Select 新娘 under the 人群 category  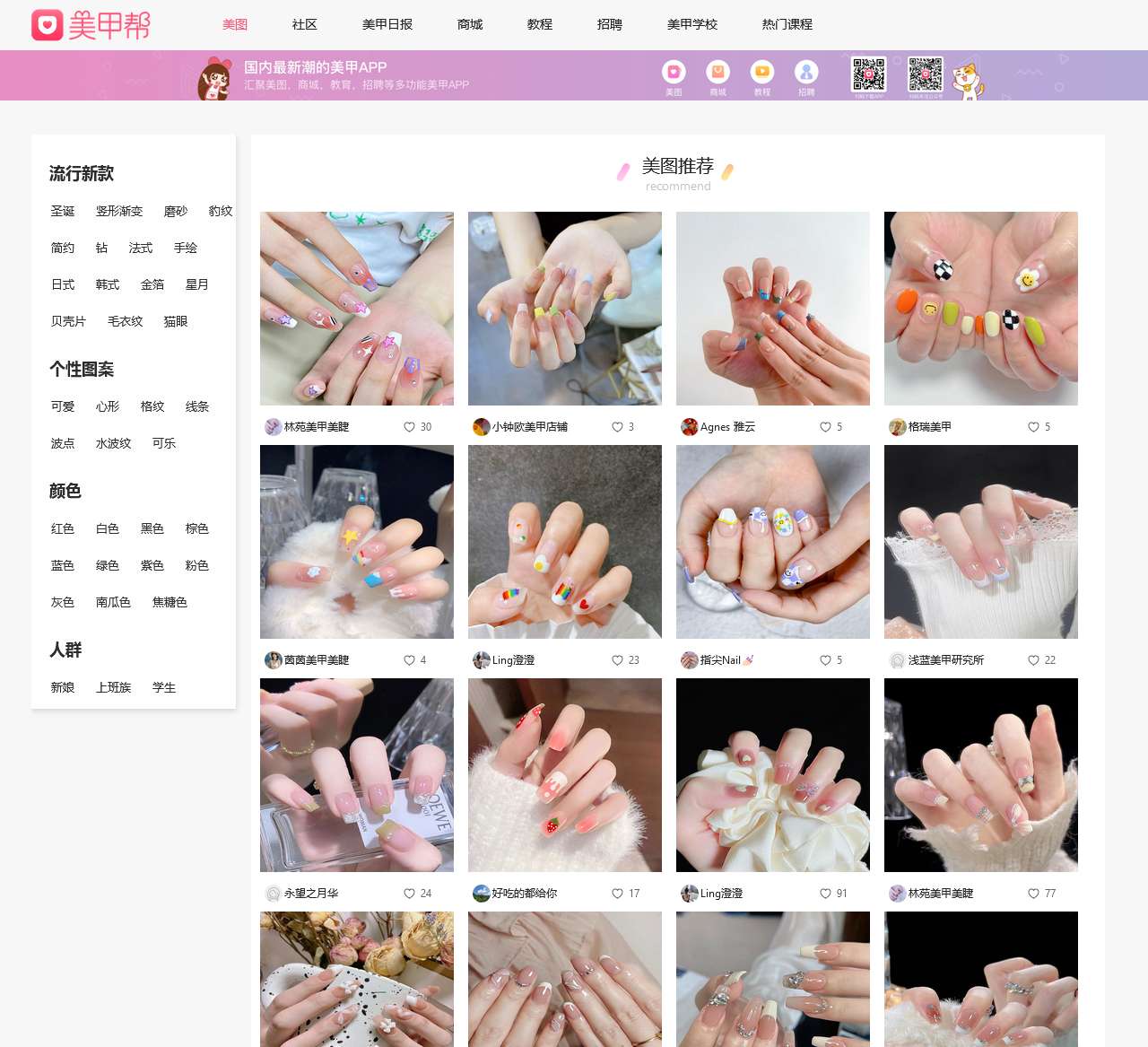coord(63,687)
